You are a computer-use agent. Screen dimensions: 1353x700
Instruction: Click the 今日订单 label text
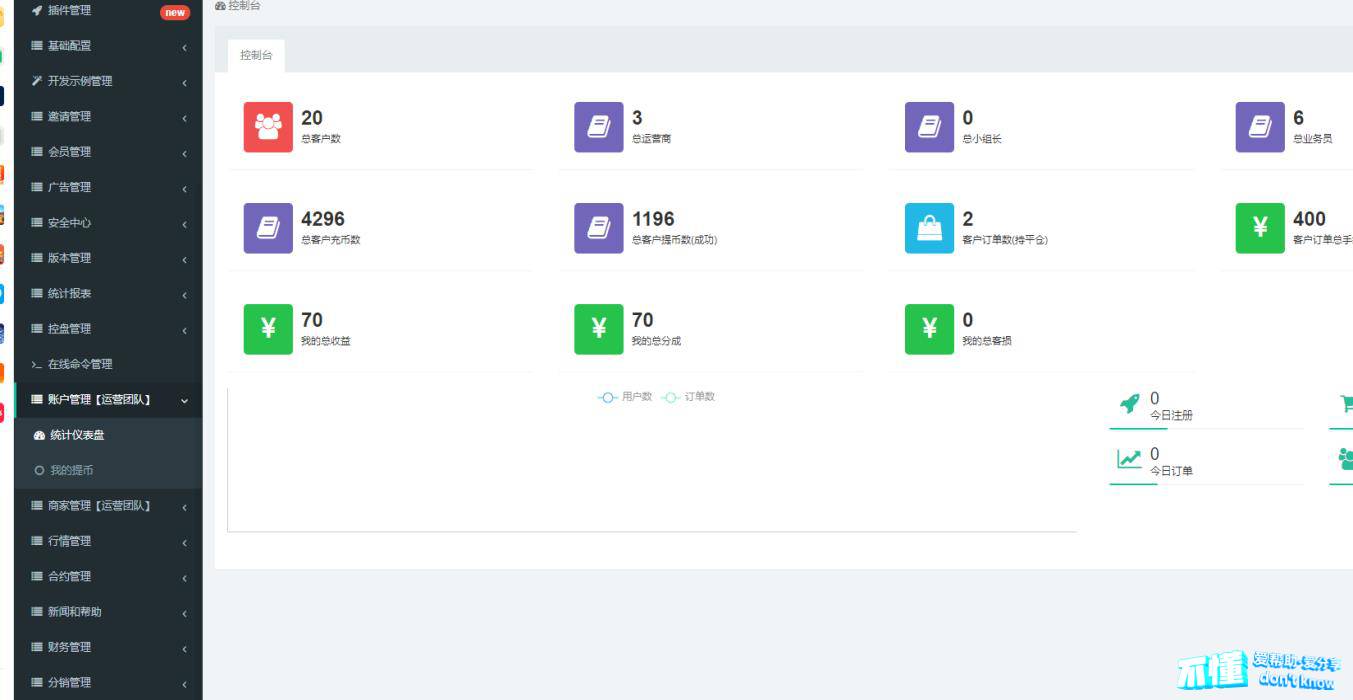pyautogui.click(x=1171, y=471)
